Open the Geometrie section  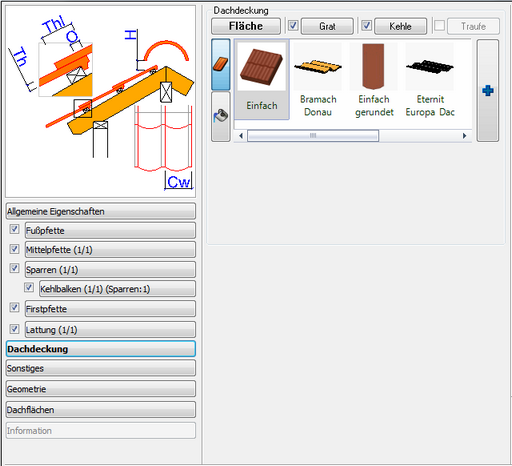[101, 389]
